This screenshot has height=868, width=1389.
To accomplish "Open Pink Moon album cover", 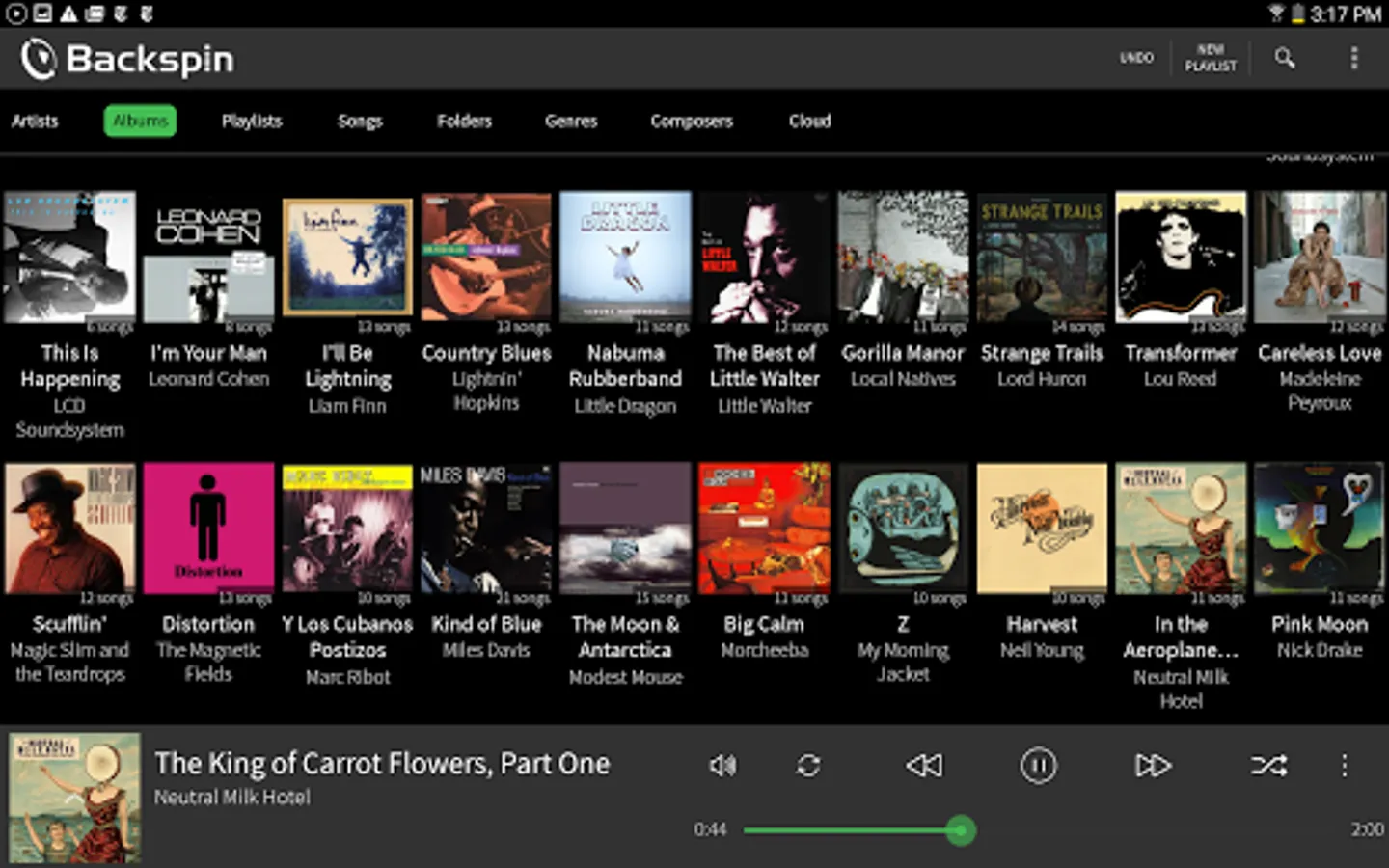I will pos(1320,529).
